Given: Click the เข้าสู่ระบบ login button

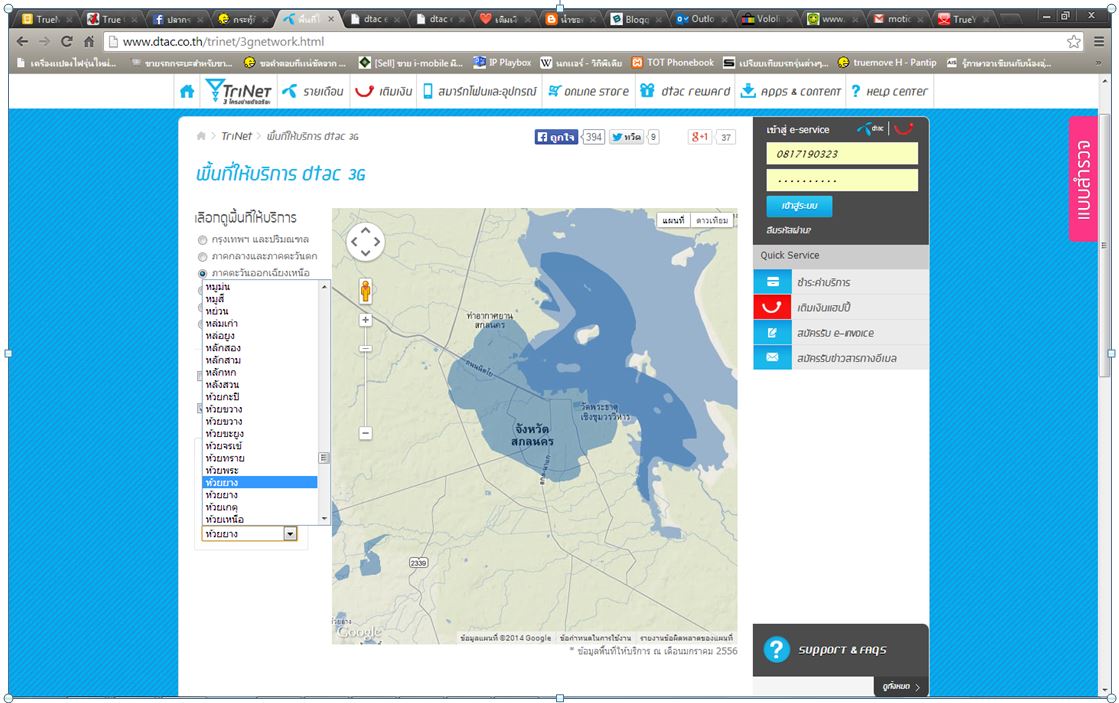Looking at the screenshot, I should [799, 206].
